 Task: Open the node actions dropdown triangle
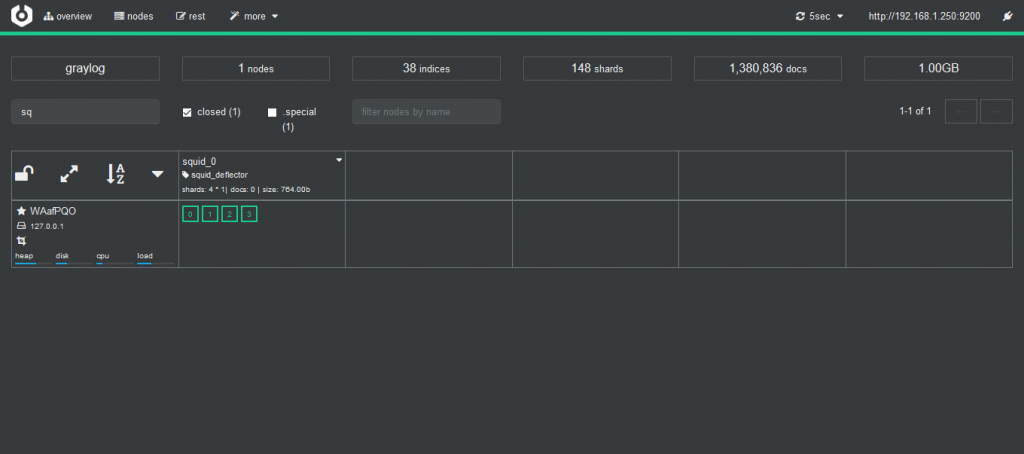tap(157, 174)
